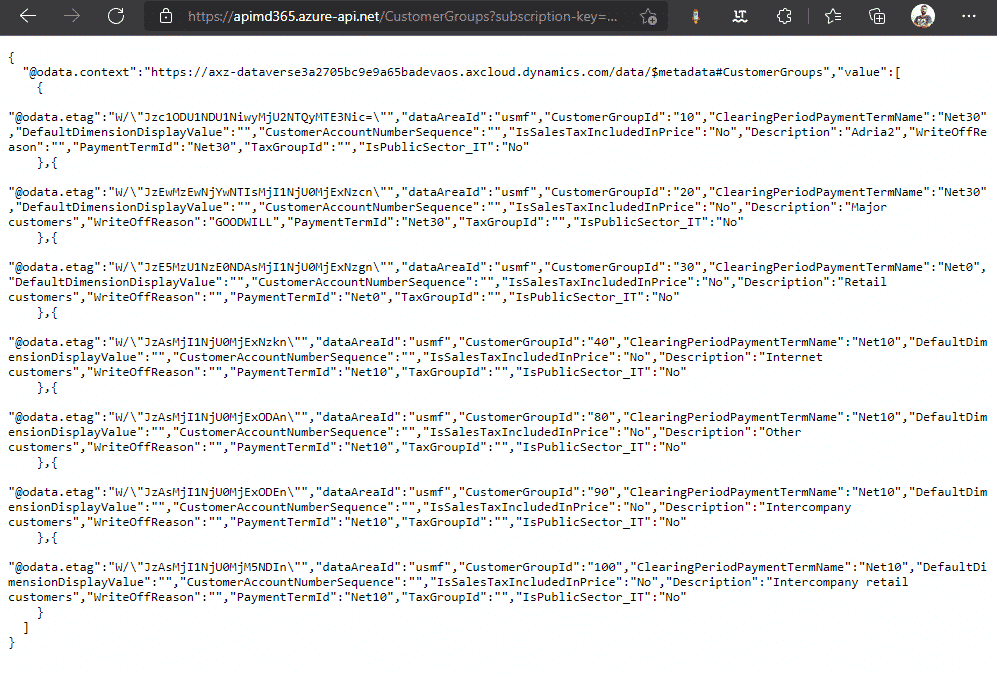Open the LanguageTool extension
Image resolution: width=997 pixels, height=674 pixels.
[x=740, y=16]
